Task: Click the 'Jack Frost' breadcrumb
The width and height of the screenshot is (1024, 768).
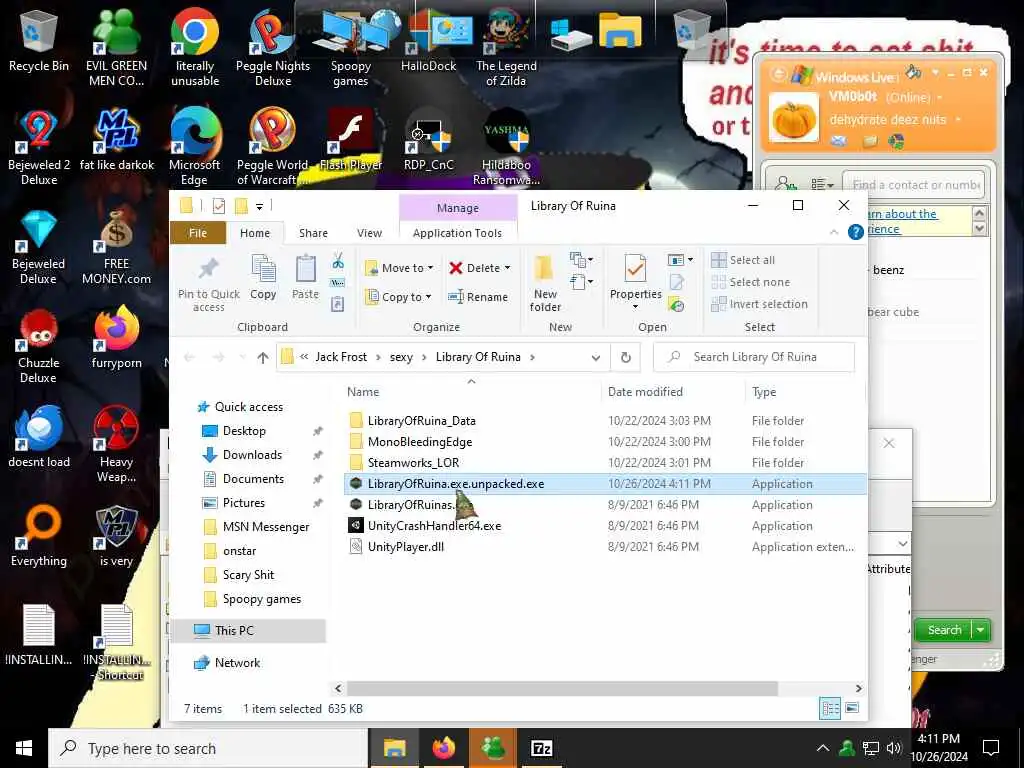Action: point(341,357)
